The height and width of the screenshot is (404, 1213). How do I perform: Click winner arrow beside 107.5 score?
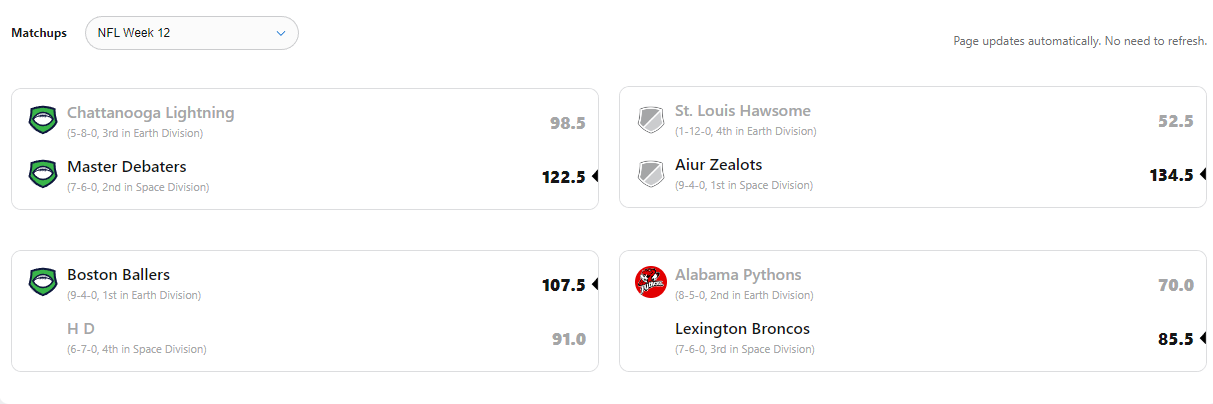point(595,285)
